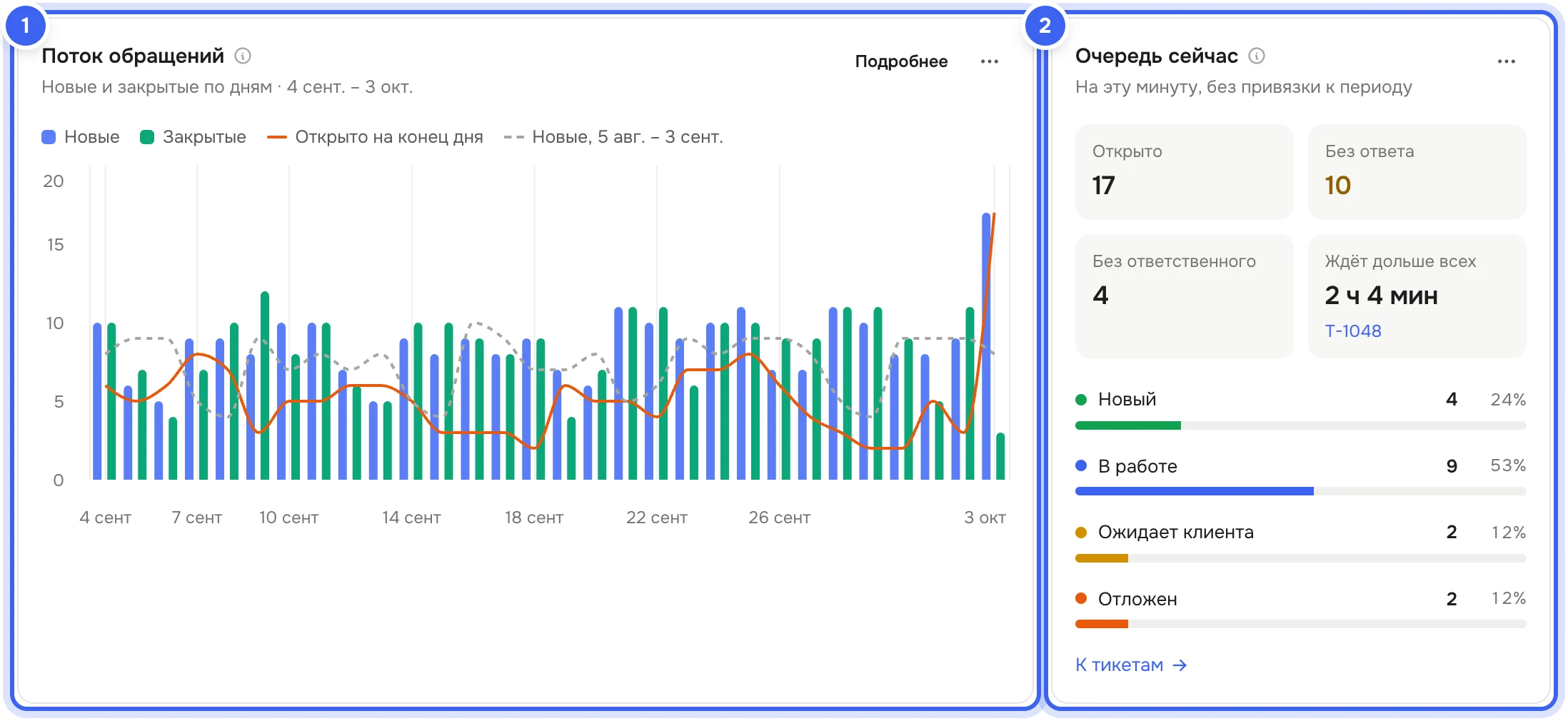
Task: Open the three-dots menu of Поток обращений card
Action: coord(990,61)
